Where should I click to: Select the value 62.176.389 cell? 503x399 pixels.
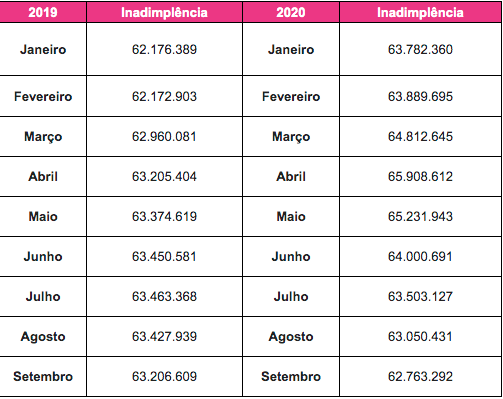click(x=164, y=49)
